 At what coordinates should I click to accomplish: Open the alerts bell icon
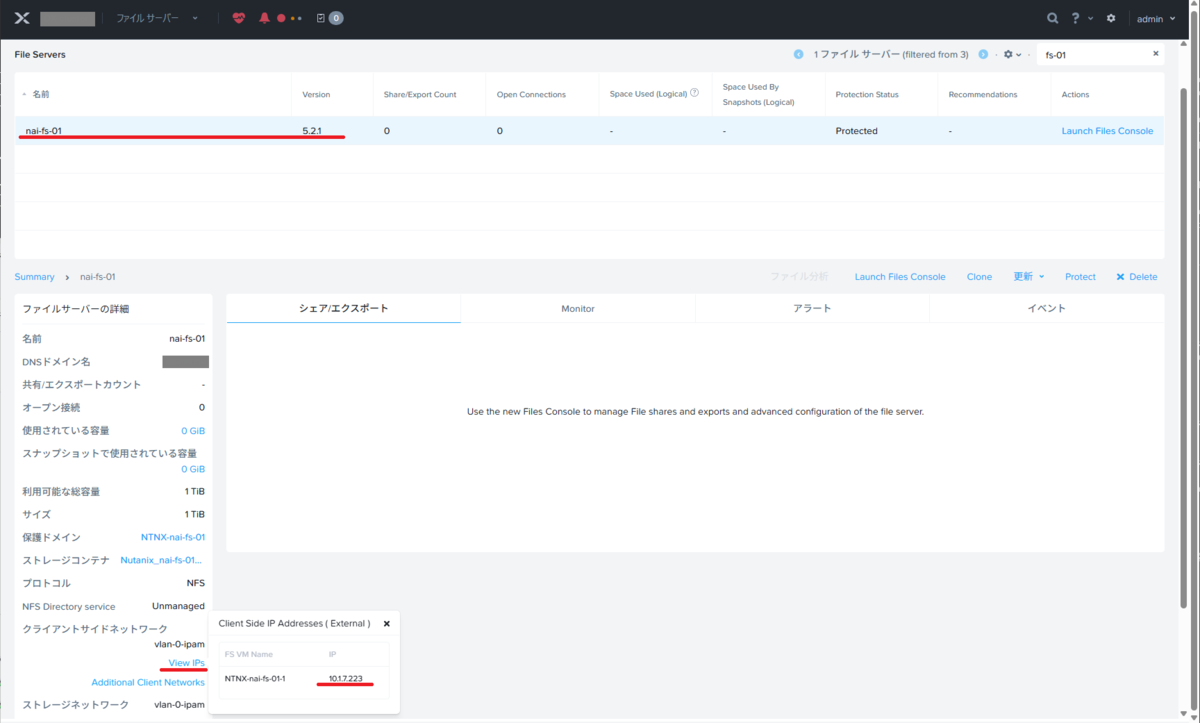click(264, 18)
